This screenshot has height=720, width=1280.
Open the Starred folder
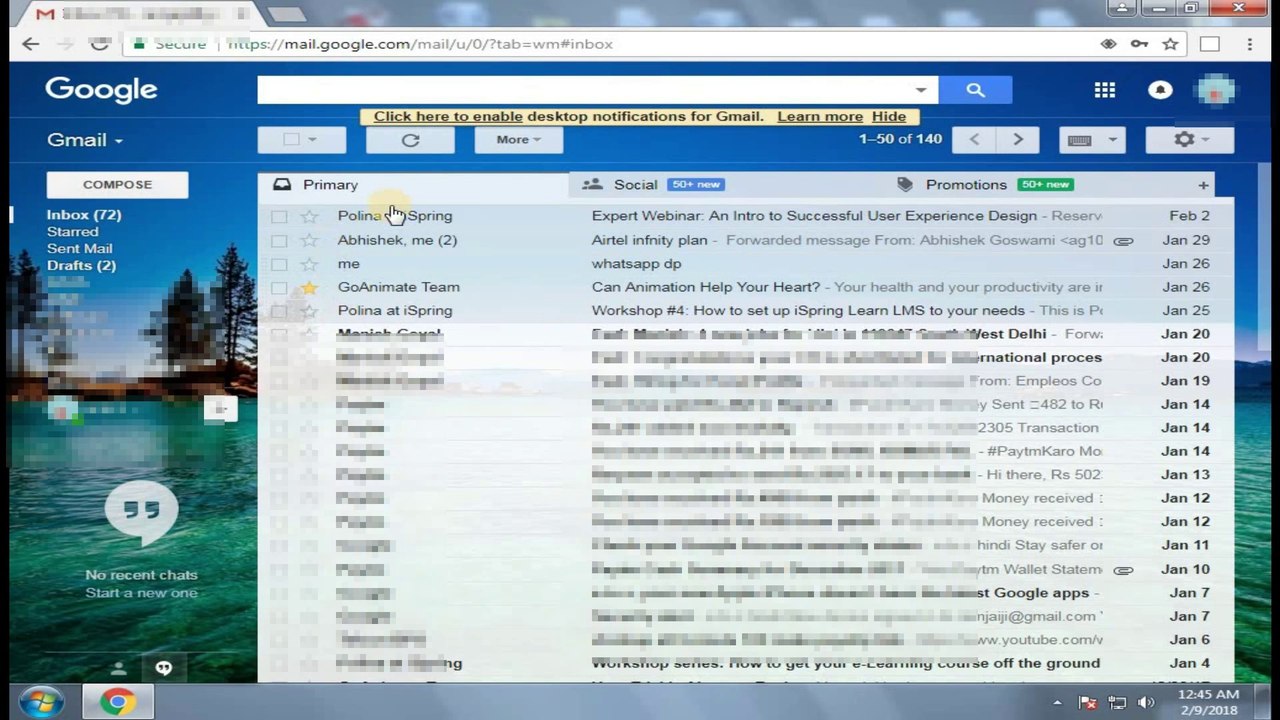pos(72,232)
